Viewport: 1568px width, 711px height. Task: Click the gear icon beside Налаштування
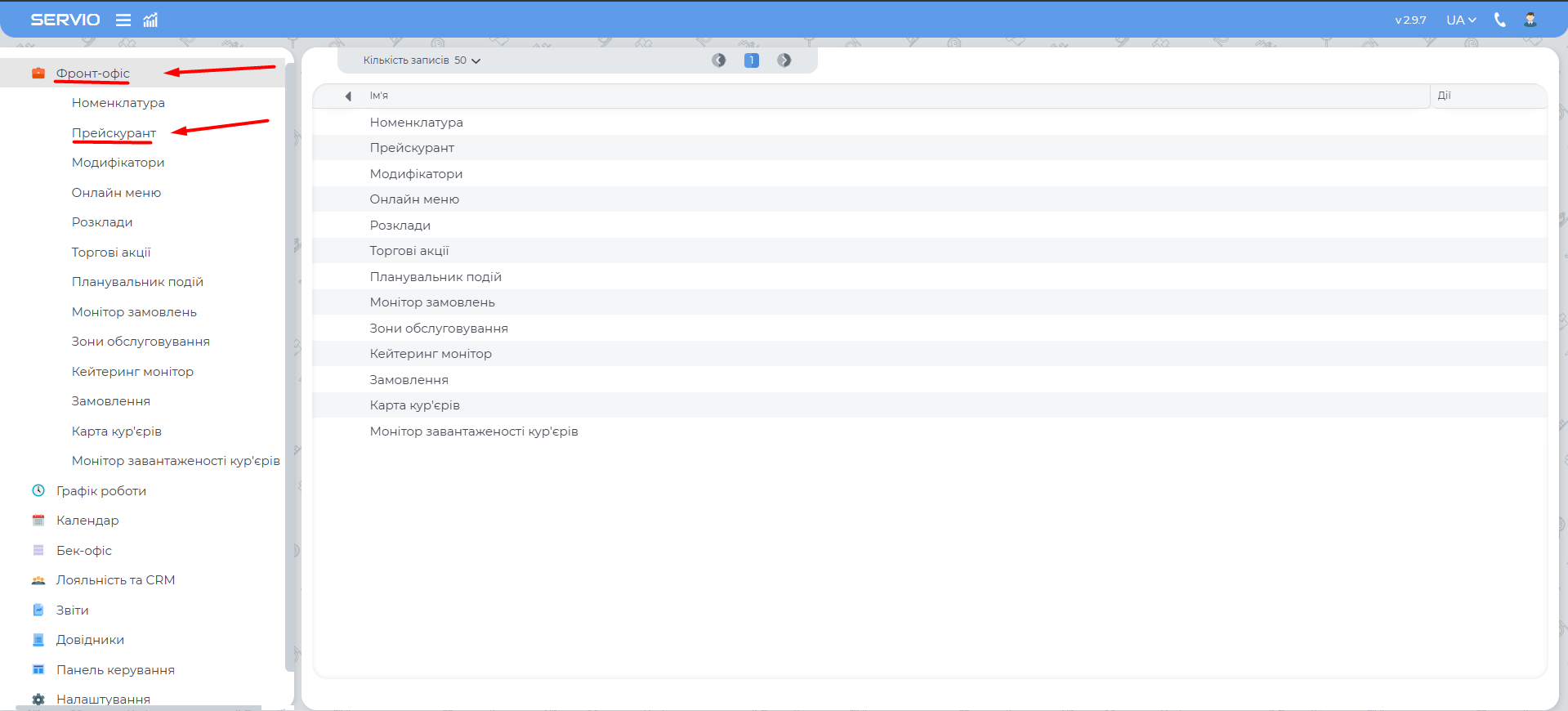click(38, 700)
